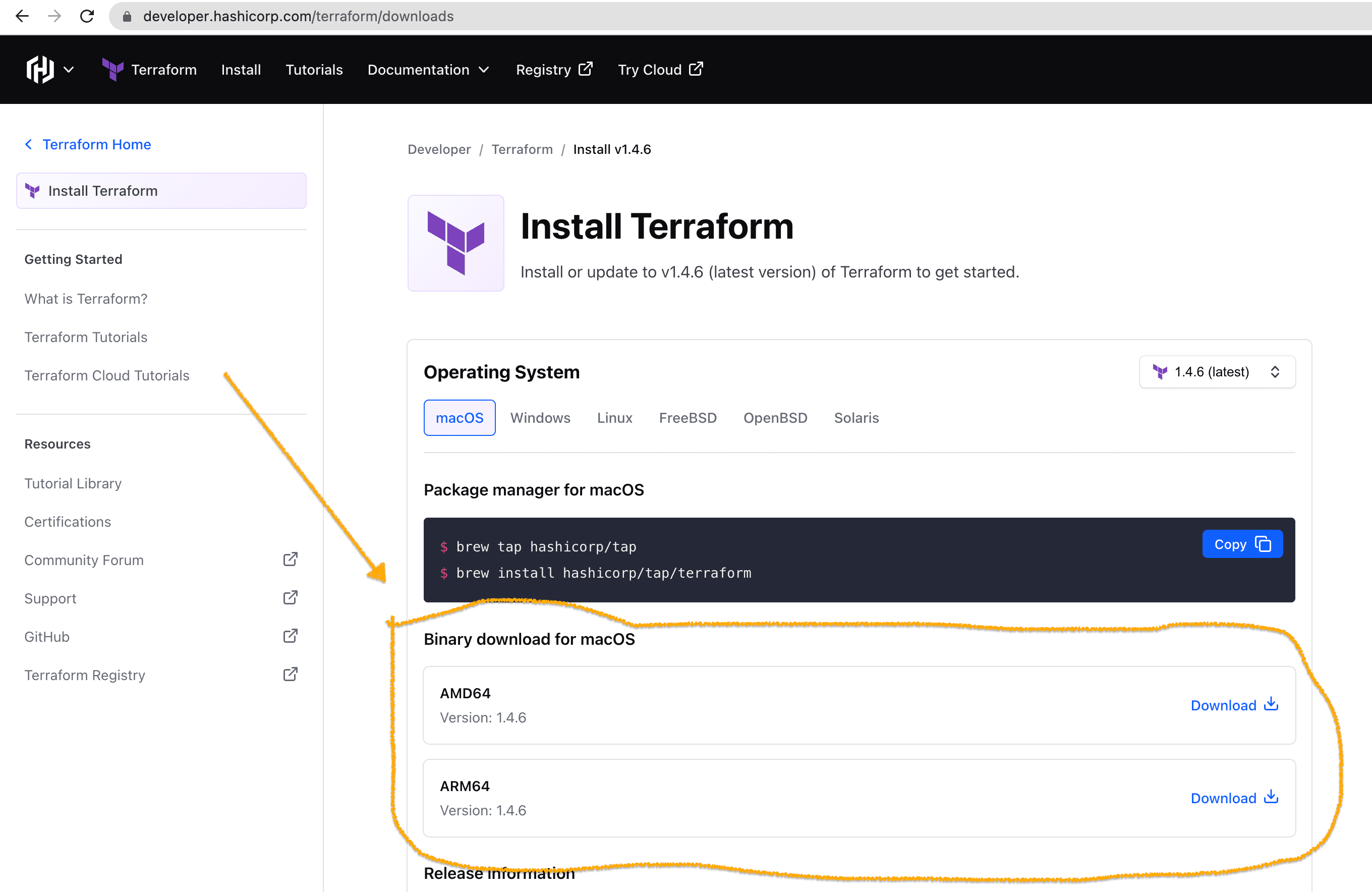Viewport: 1372px width, 892px height.
Task: Expand chevron next to HashiCorp logo
Action: 69,70
